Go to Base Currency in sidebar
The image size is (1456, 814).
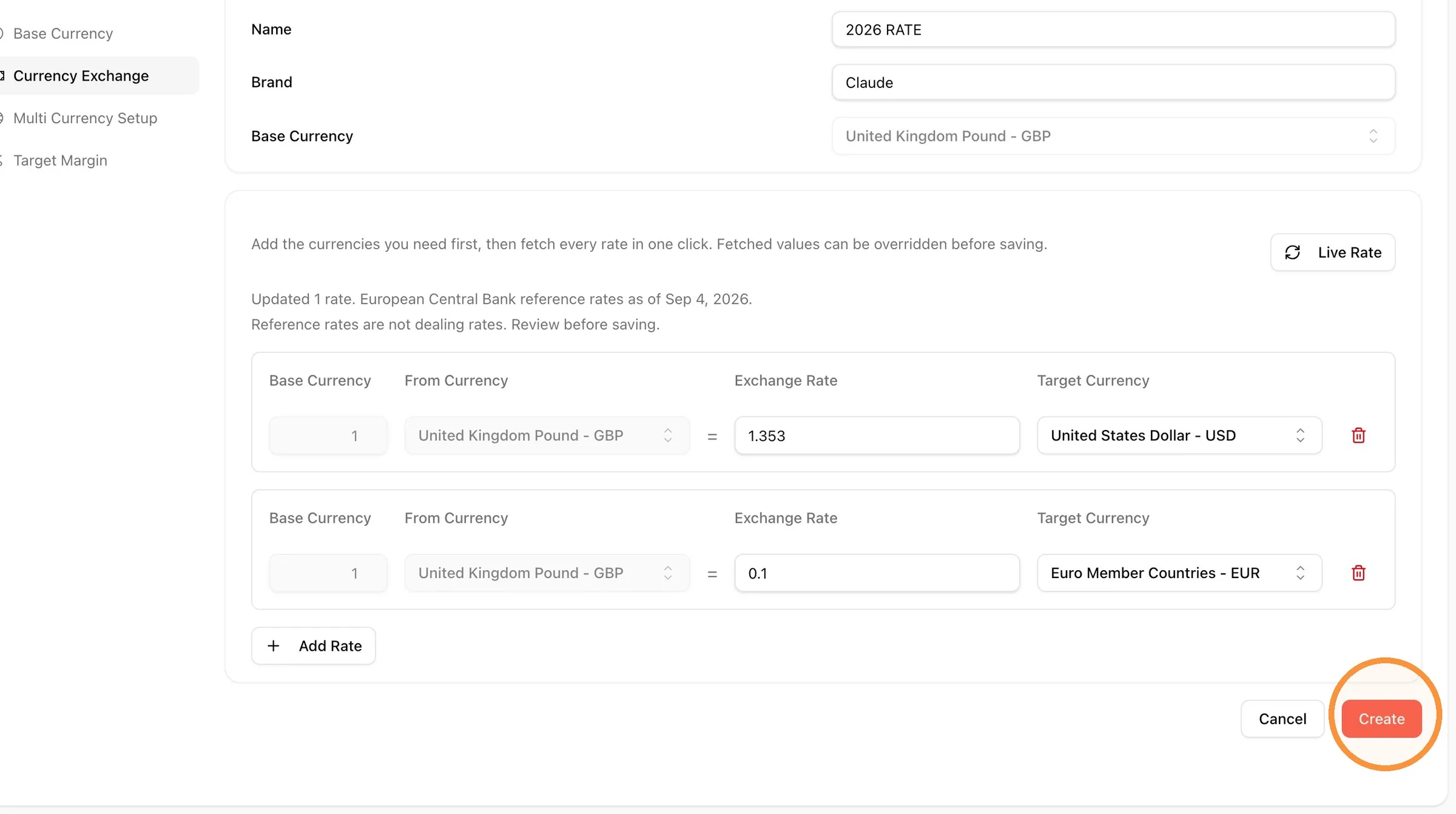coord(63,33)
